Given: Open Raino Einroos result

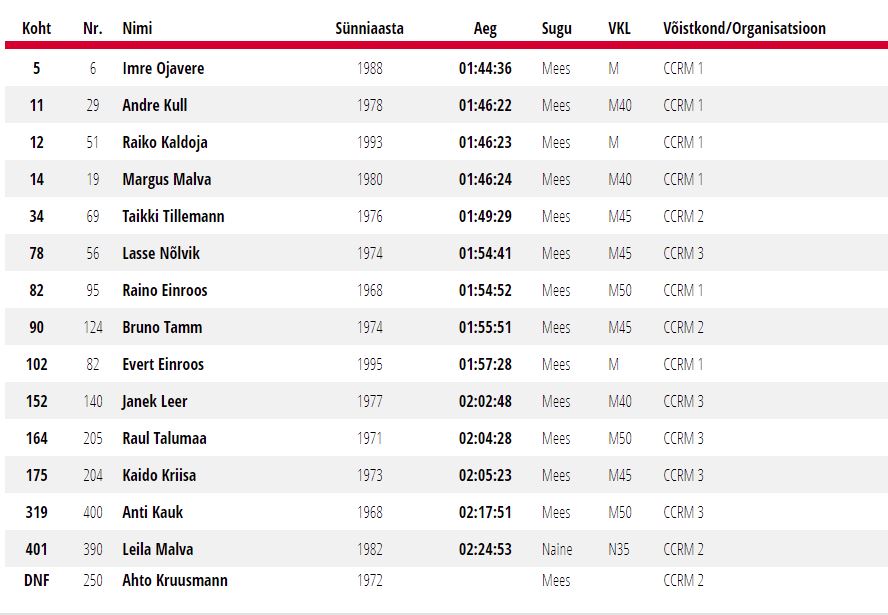Looking at the screenshot, I should coord(164,290).
